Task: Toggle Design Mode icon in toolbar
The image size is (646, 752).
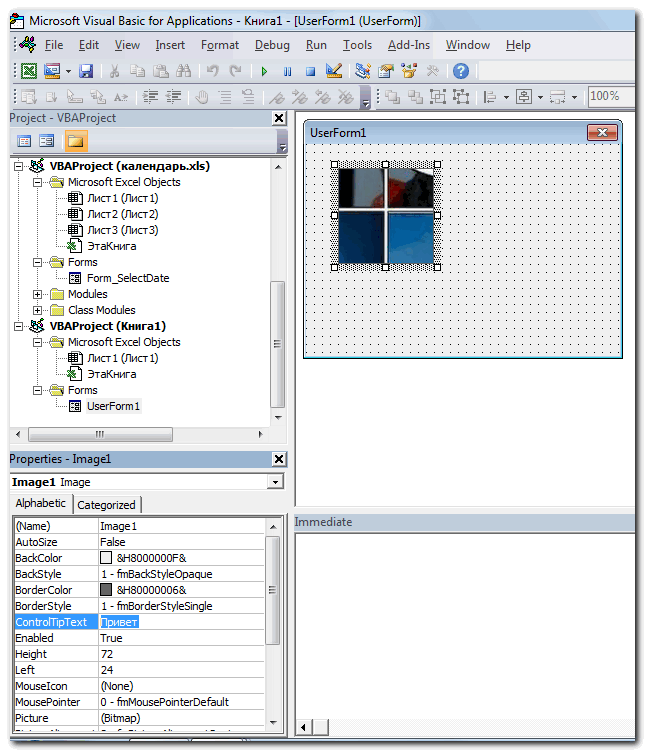Action: 334,71
